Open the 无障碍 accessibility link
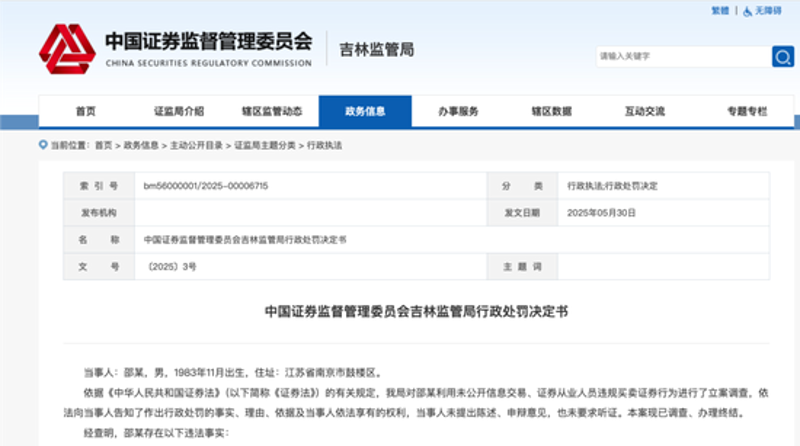The width and height of the screenshot is (800, 446). pyautogui.click(x=768, y=11)
